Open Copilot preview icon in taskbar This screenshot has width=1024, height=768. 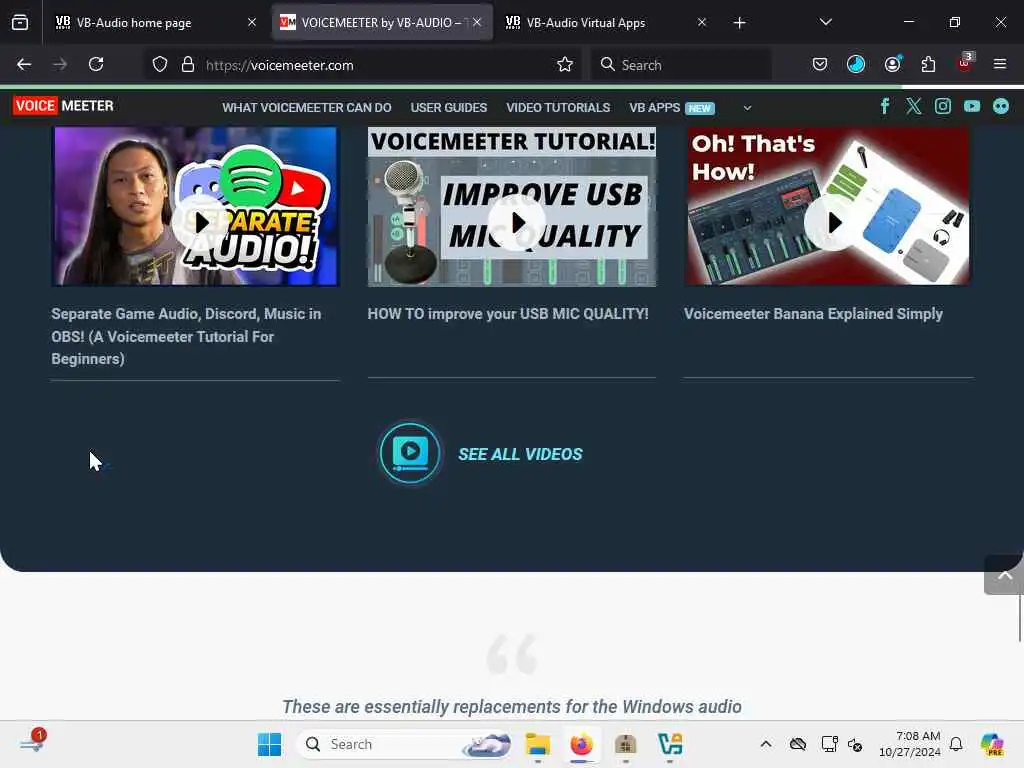point(991,744)
